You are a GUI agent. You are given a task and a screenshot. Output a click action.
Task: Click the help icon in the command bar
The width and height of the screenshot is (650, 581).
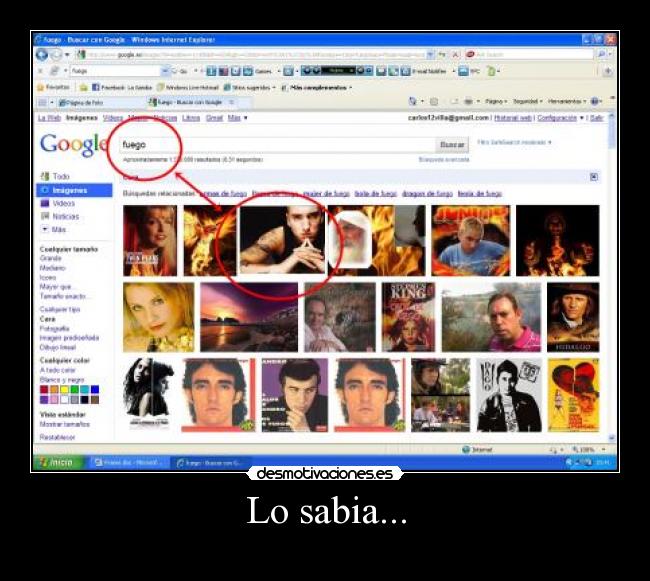[595, 101]
